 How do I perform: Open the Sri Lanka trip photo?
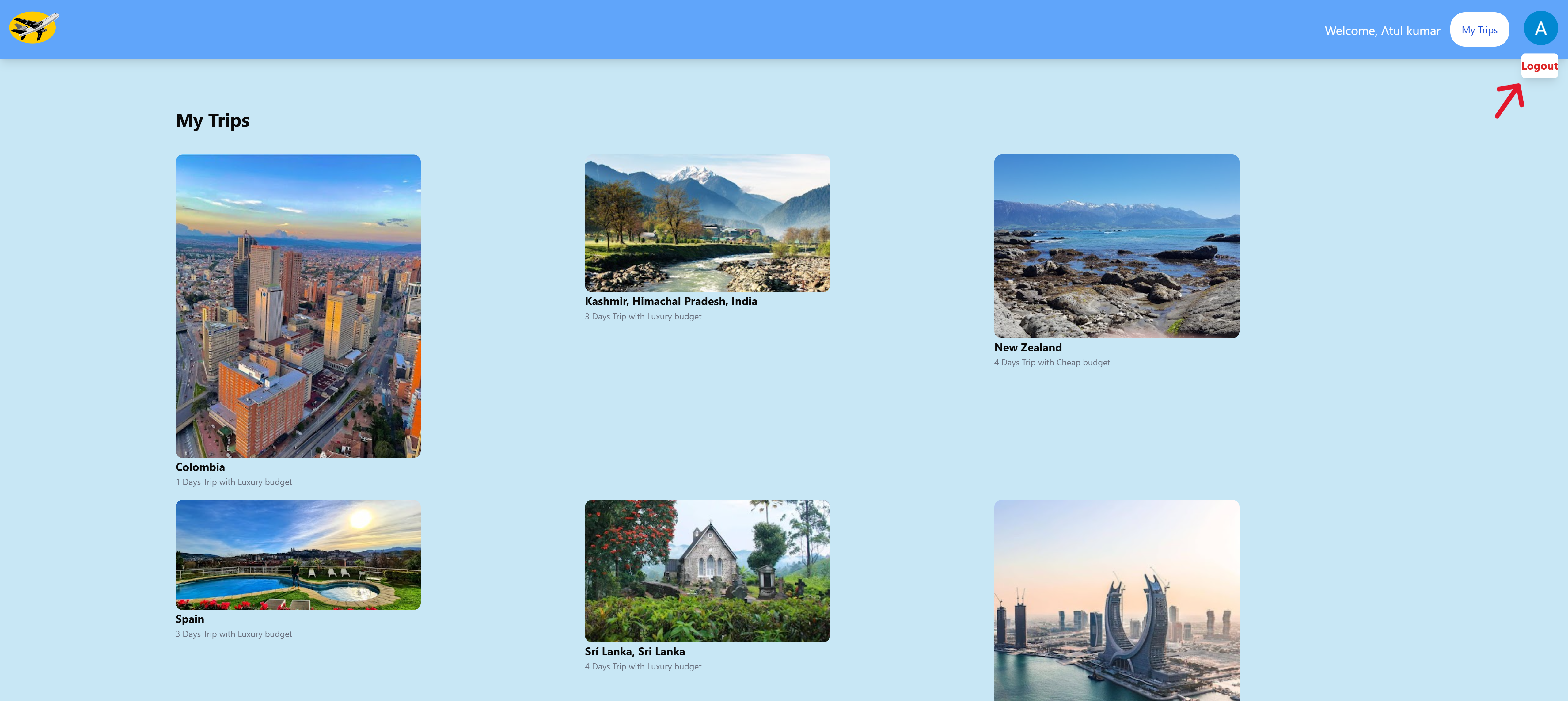pos(707,571)
